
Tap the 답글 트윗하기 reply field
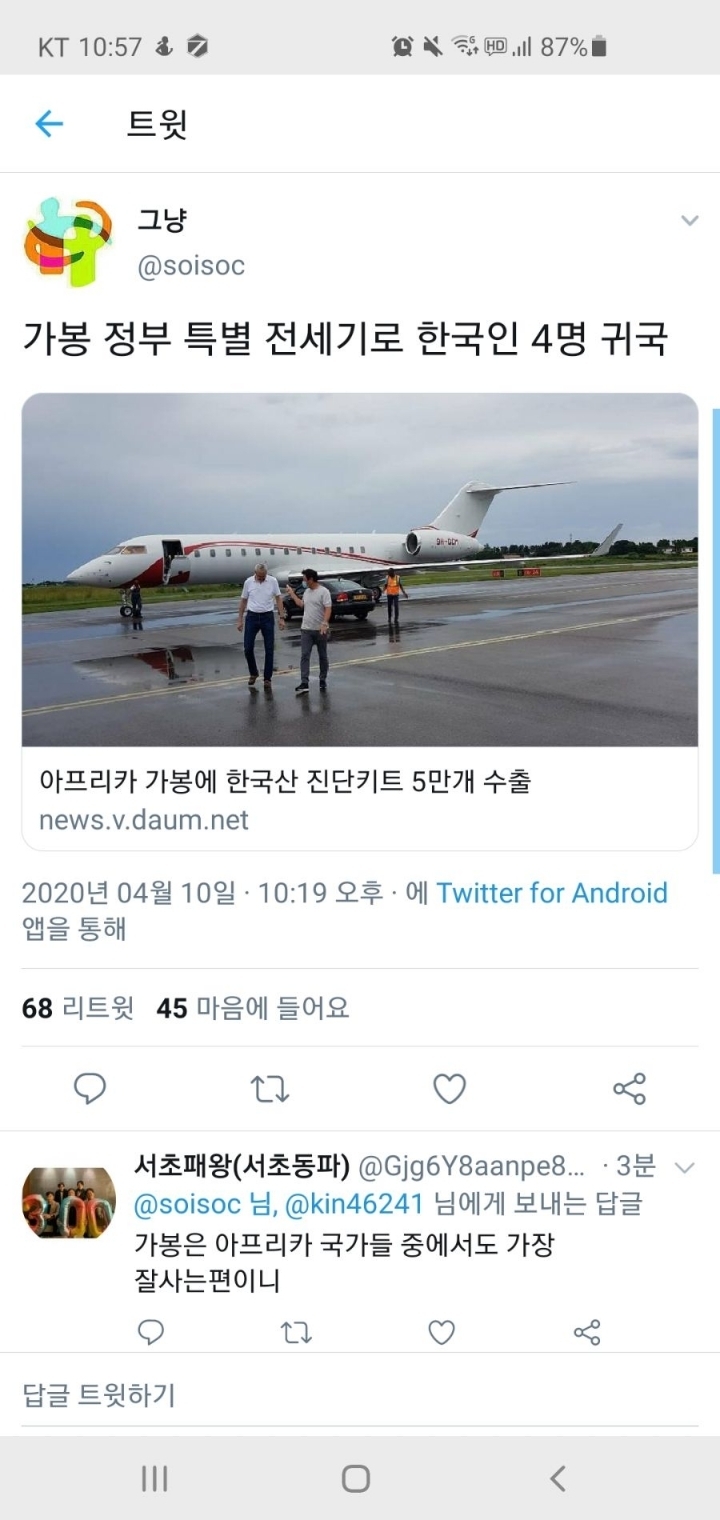(x=360, y=1394)
